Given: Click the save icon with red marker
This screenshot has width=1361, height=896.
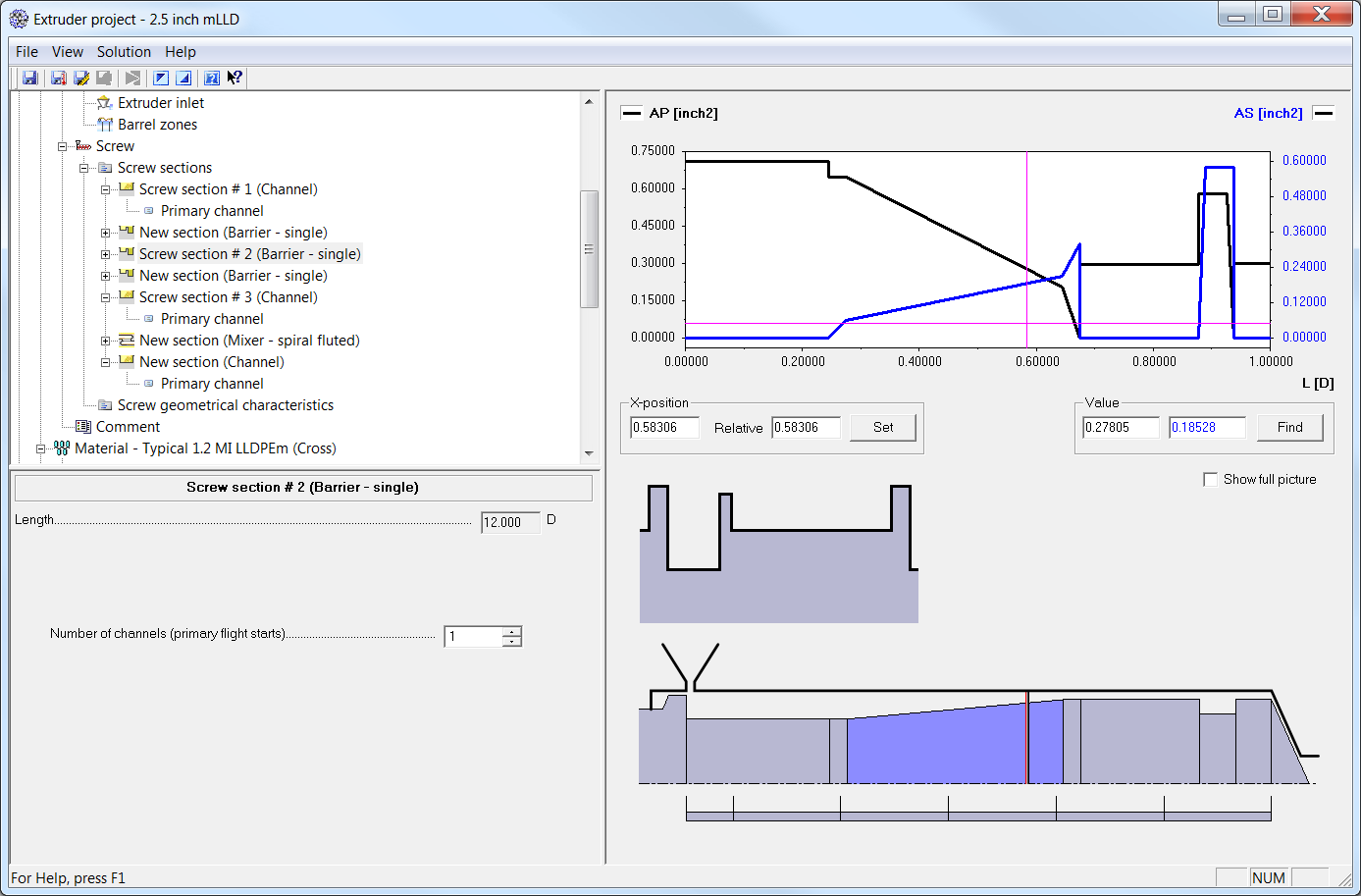Looking at the screenshot, I should coord(58,78).
